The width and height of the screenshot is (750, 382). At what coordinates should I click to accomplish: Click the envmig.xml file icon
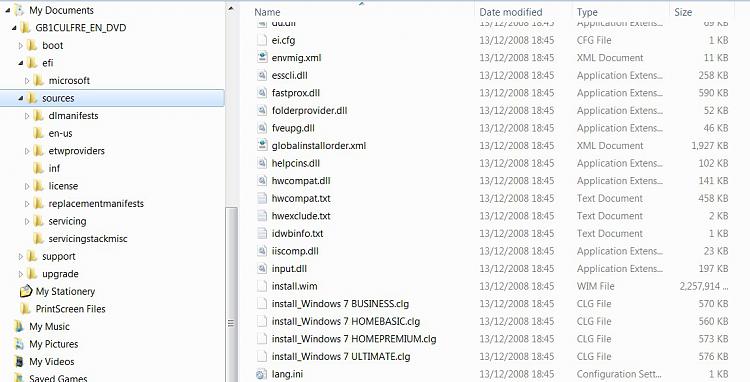(262, 58)
